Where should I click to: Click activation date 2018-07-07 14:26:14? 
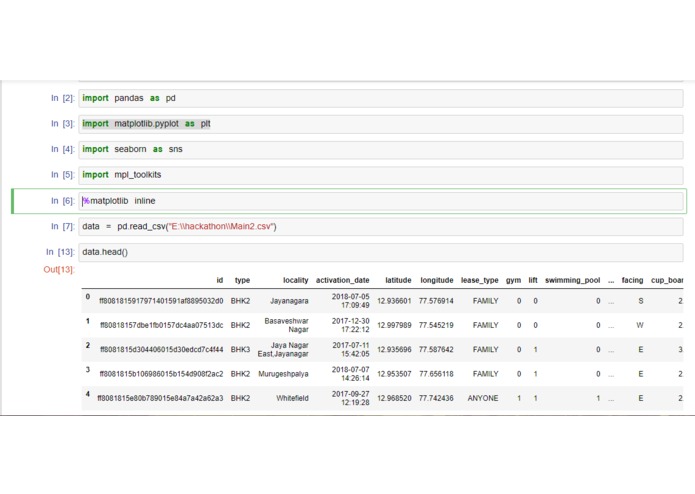coord(351,374)
